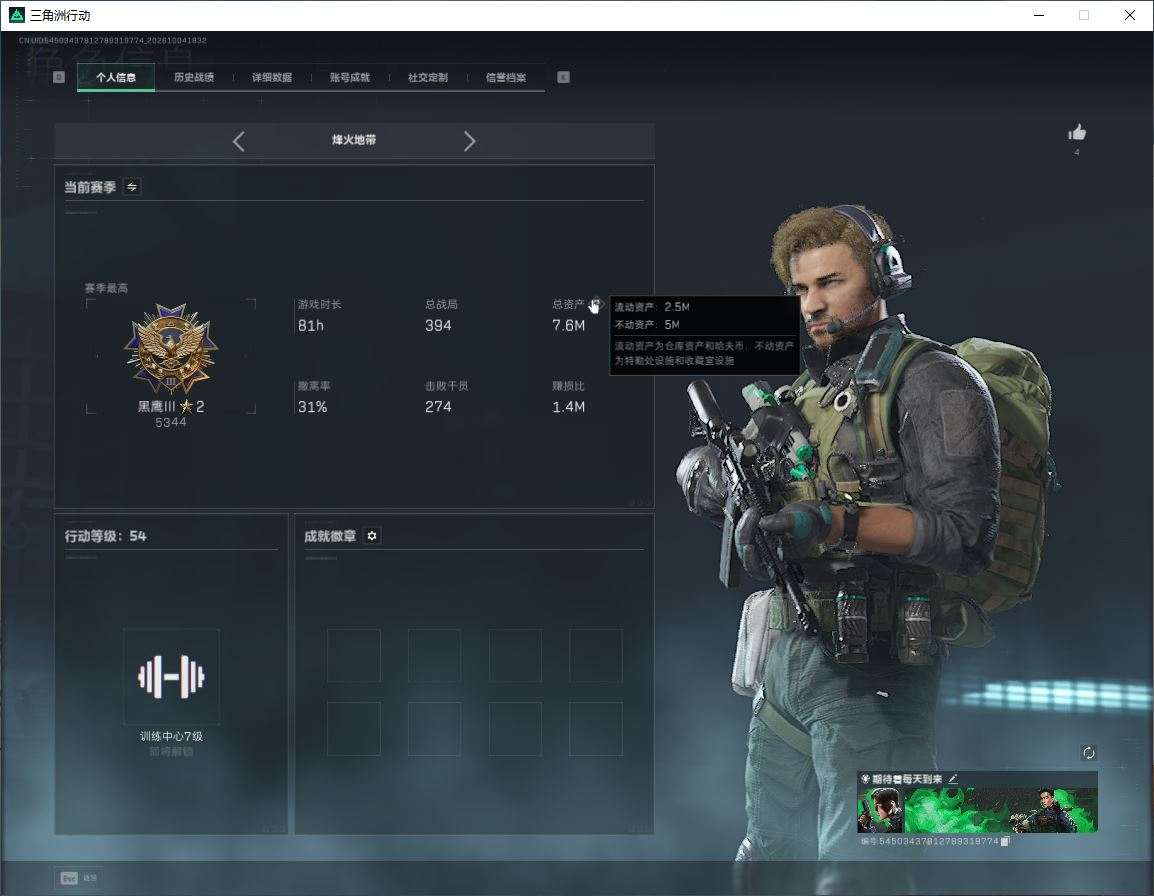The height and width of the screenshot is (896, 1154).
Task: Open 成就徽章 settings gear
Action: 372,536
